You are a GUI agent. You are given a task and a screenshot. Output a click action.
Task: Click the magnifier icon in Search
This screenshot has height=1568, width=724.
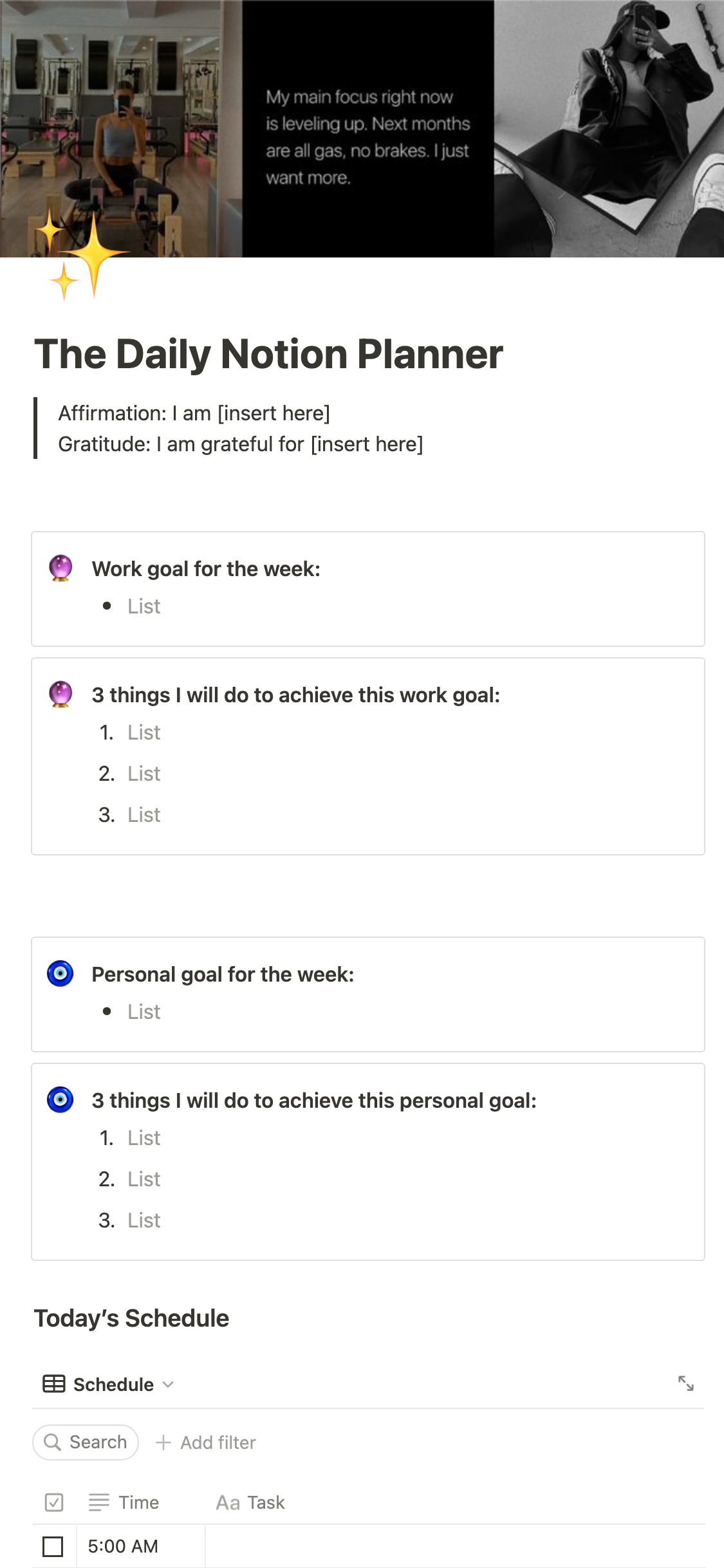(x=52, y=1442)
